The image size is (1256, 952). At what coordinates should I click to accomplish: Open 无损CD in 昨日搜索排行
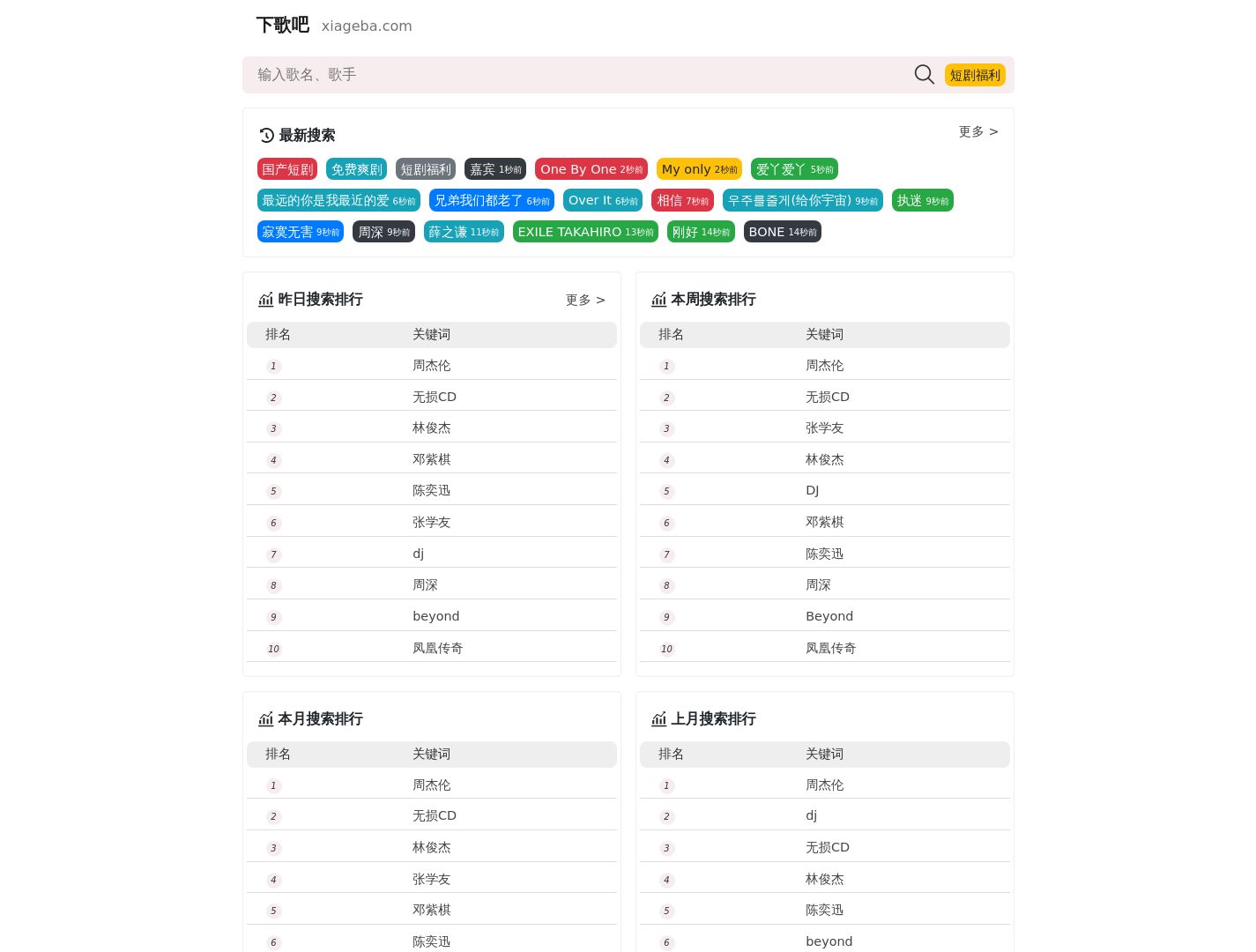tap(435, 397)
